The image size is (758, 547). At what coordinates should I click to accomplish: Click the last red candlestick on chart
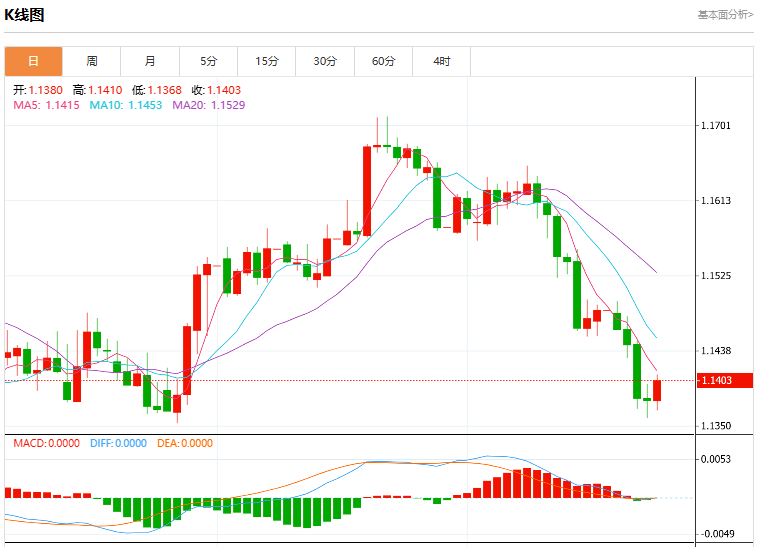coord(657,390)
